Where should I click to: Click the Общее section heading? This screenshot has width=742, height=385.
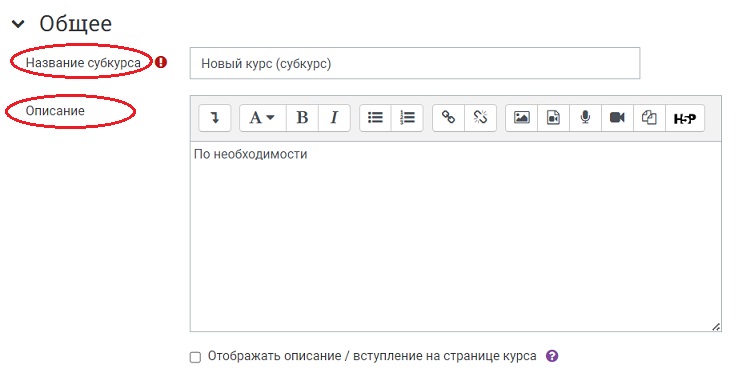click(x=75, y=24)
